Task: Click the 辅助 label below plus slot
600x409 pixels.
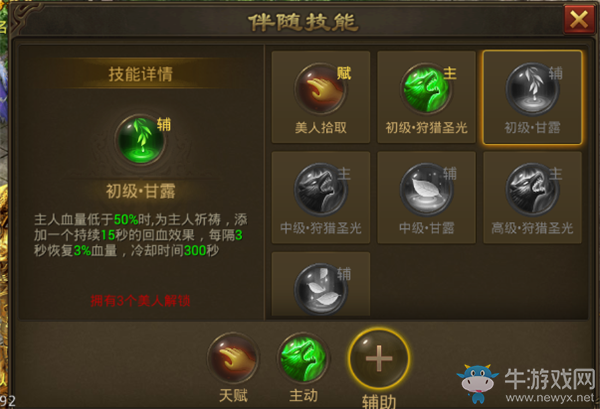Action: click(x=379, y=401)
